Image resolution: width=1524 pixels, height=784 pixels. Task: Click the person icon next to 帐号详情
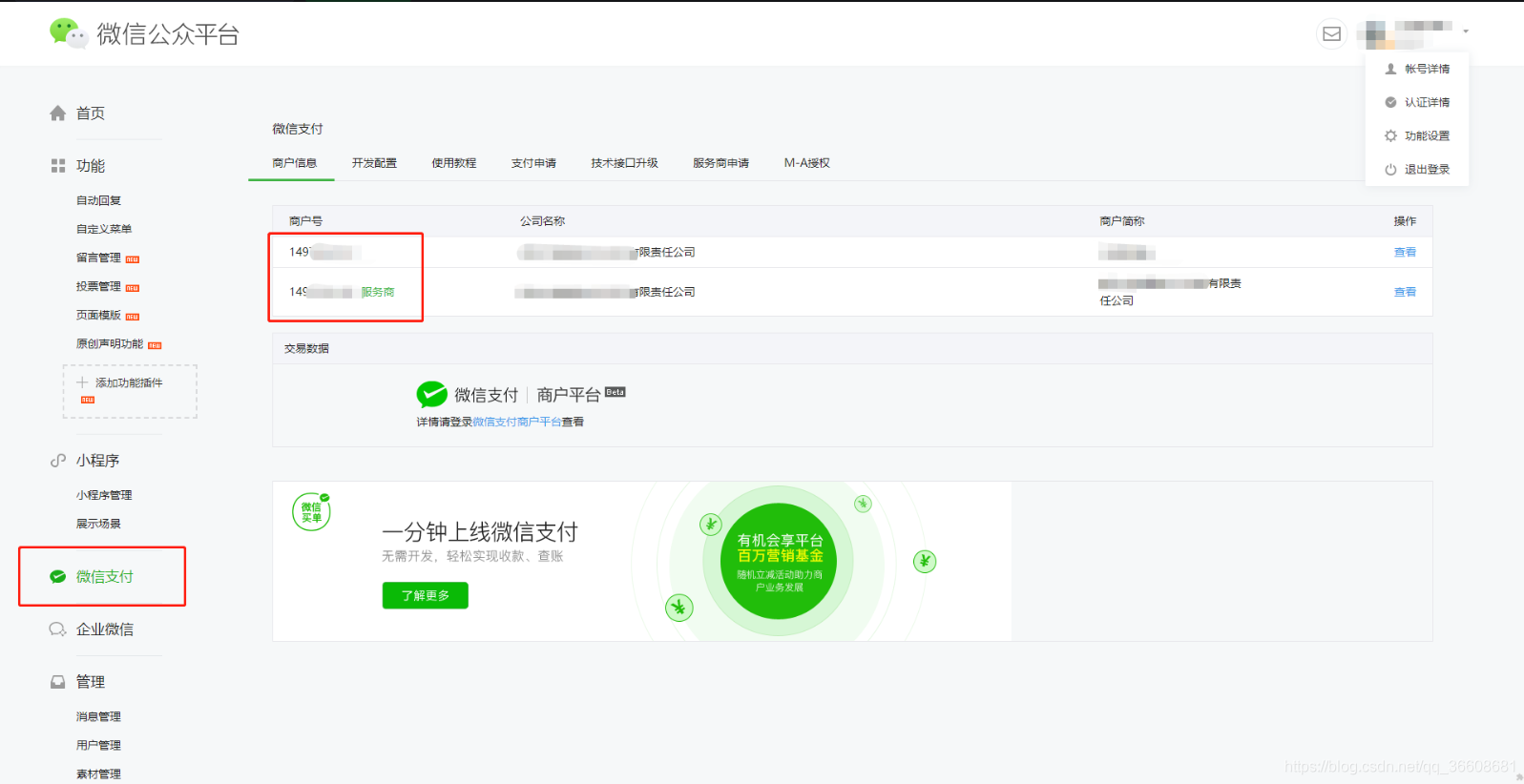1390,69
